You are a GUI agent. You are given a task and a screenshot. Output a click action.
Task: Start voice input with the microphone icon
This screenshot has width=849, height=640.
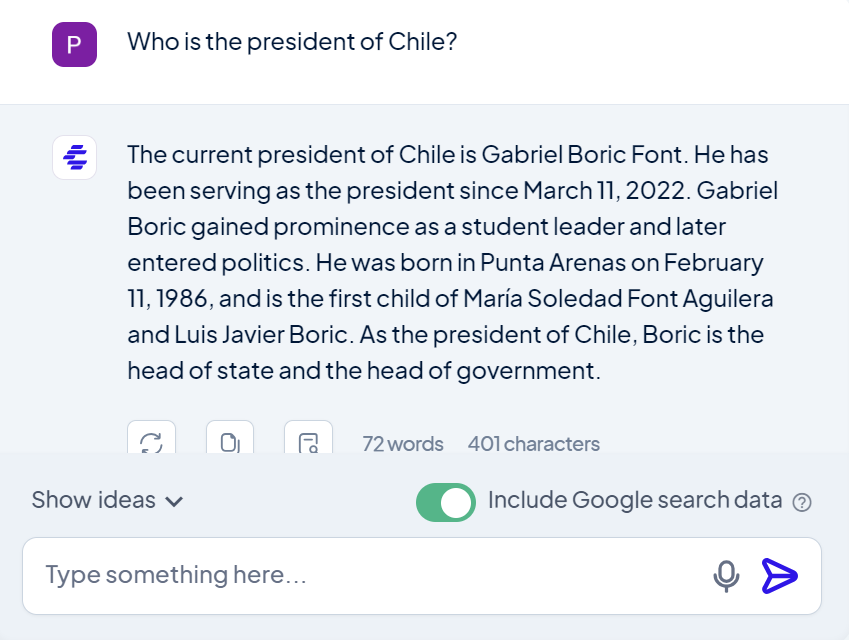(x=727, y=575)
